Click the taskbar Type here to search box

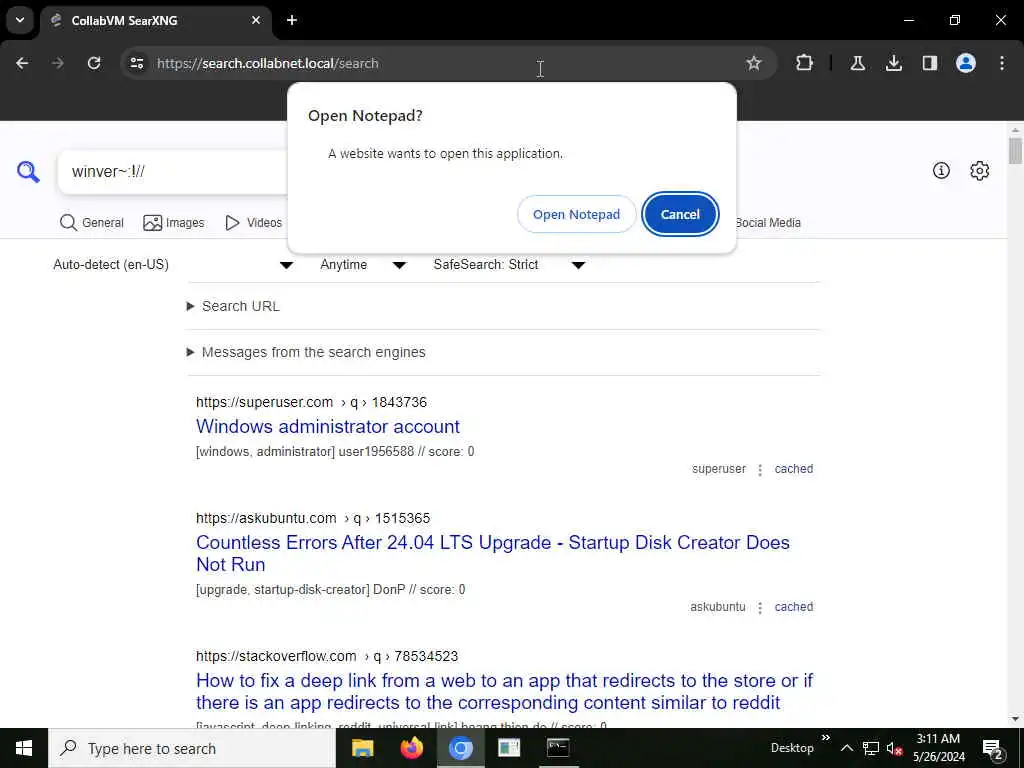pyautogui.click(x=192, y=748)
